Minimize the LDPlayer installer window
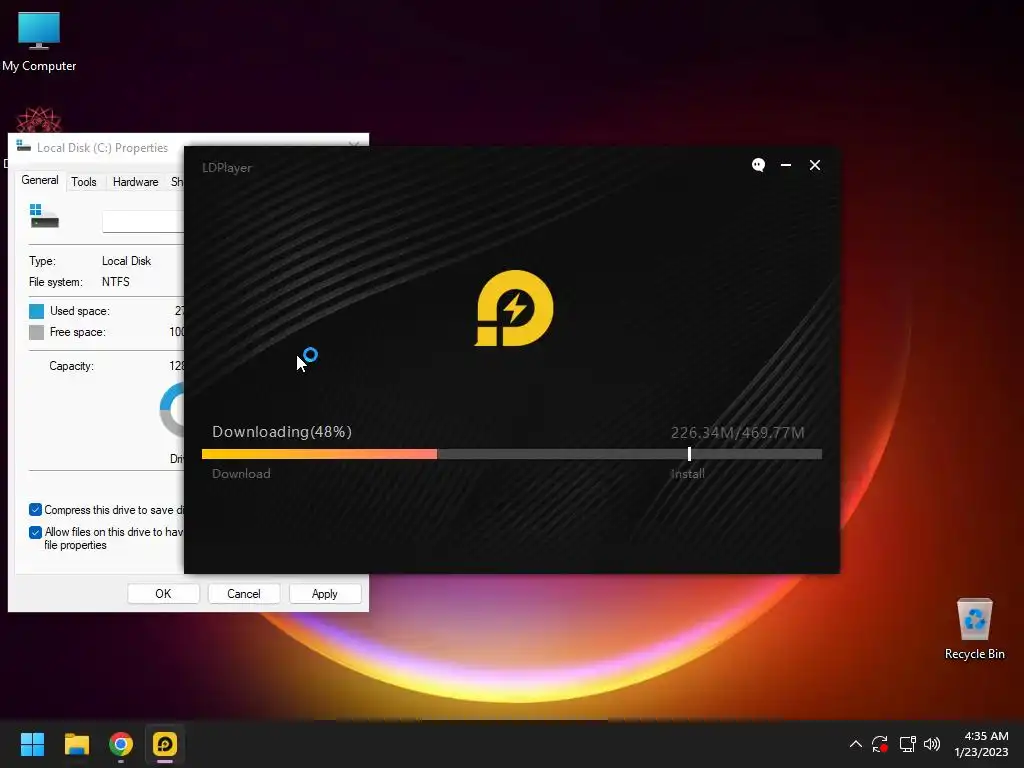 (x=786, y=165)
